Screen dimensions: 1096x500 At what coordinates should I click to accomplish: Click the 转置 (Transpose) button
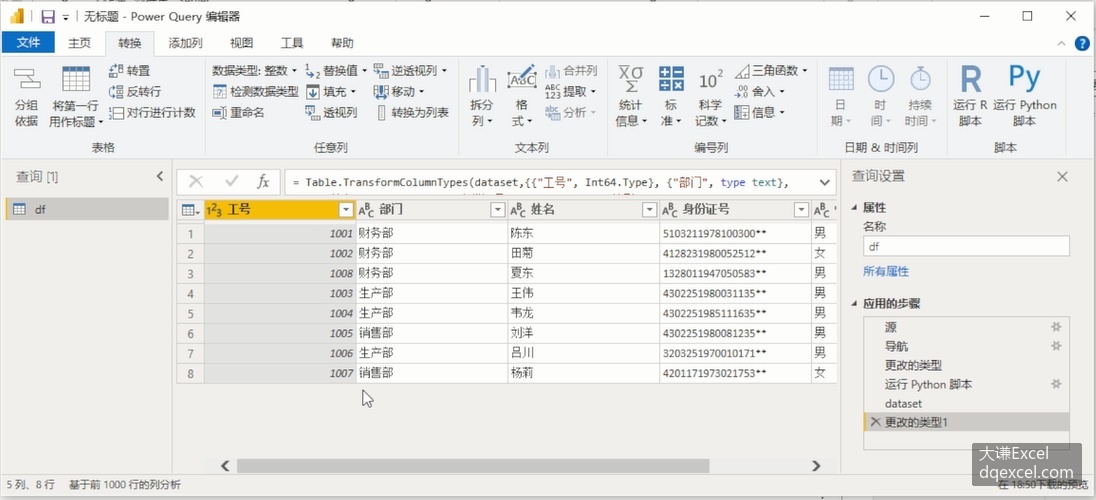click(x=130, y=71)
